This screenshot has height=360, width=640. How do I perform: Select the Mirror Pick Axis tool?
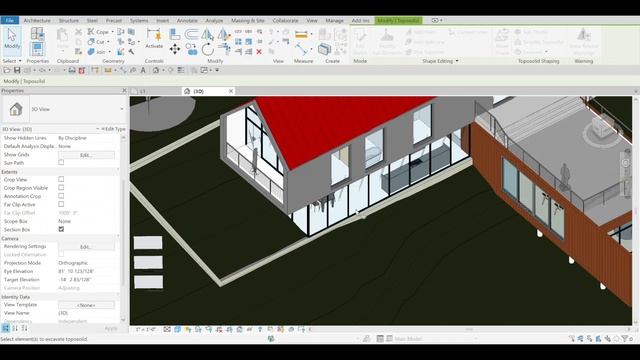207,34
